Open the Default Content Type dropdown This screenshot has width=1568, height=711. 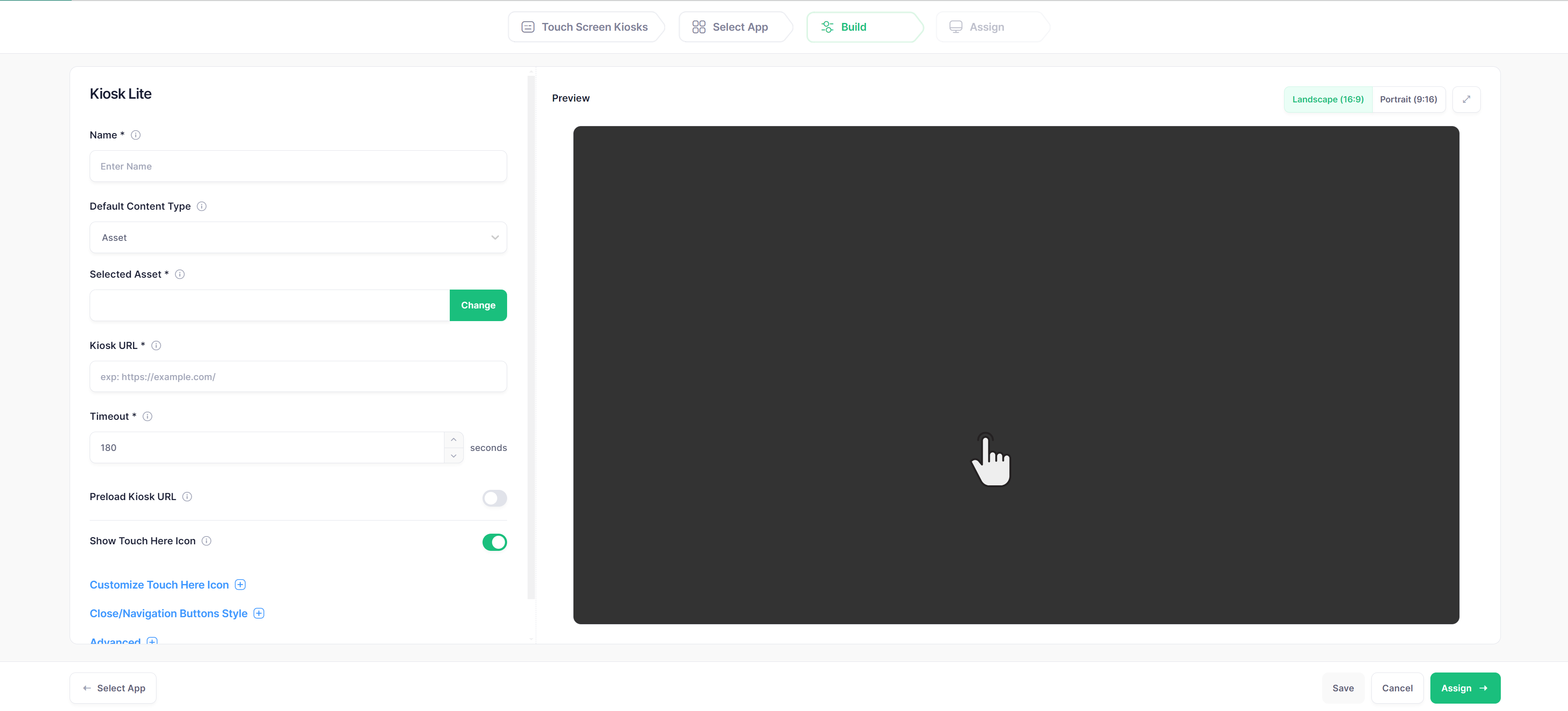pos(298,238)
